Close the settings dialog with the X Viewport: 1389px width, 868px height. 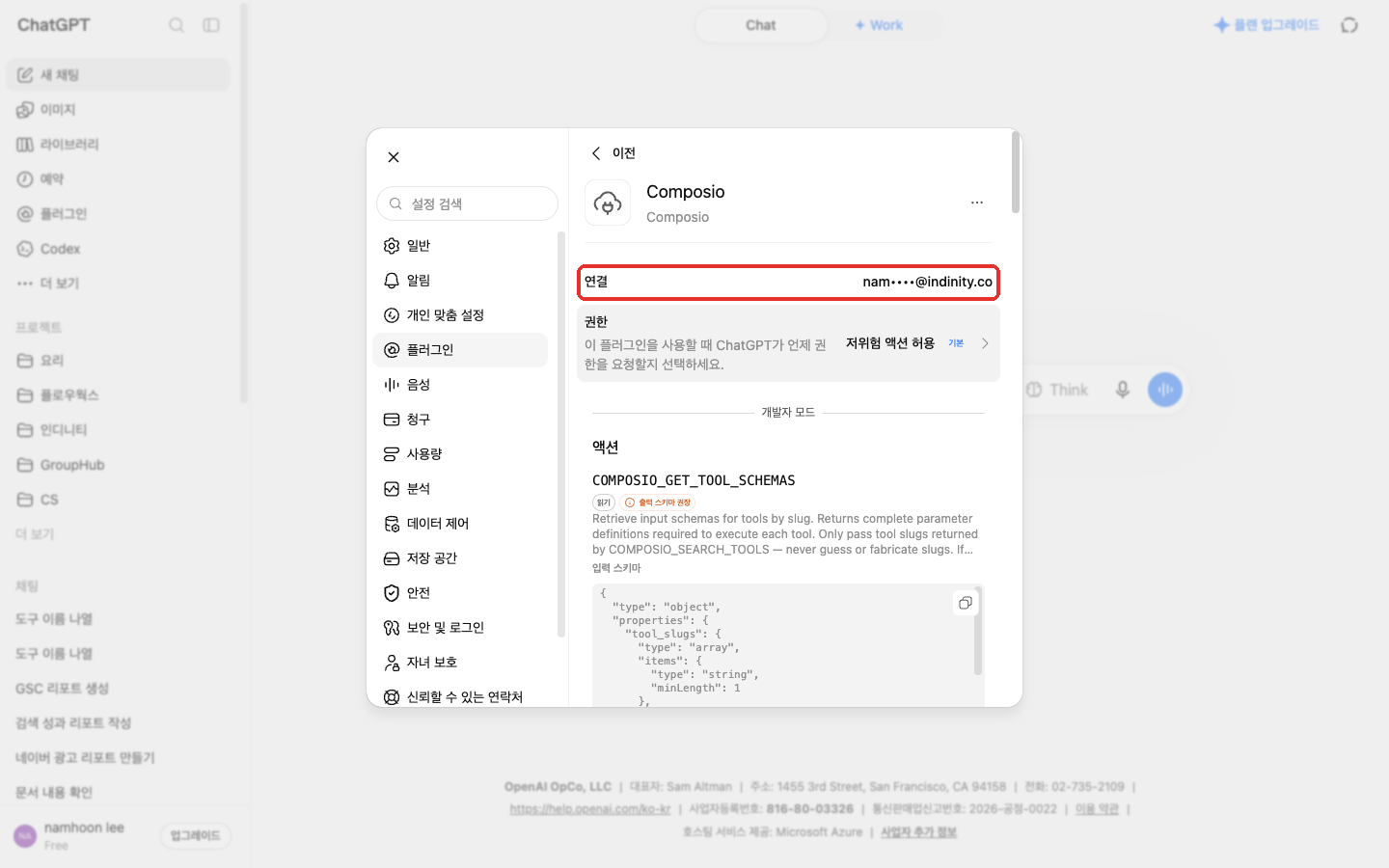pos(394,157)
